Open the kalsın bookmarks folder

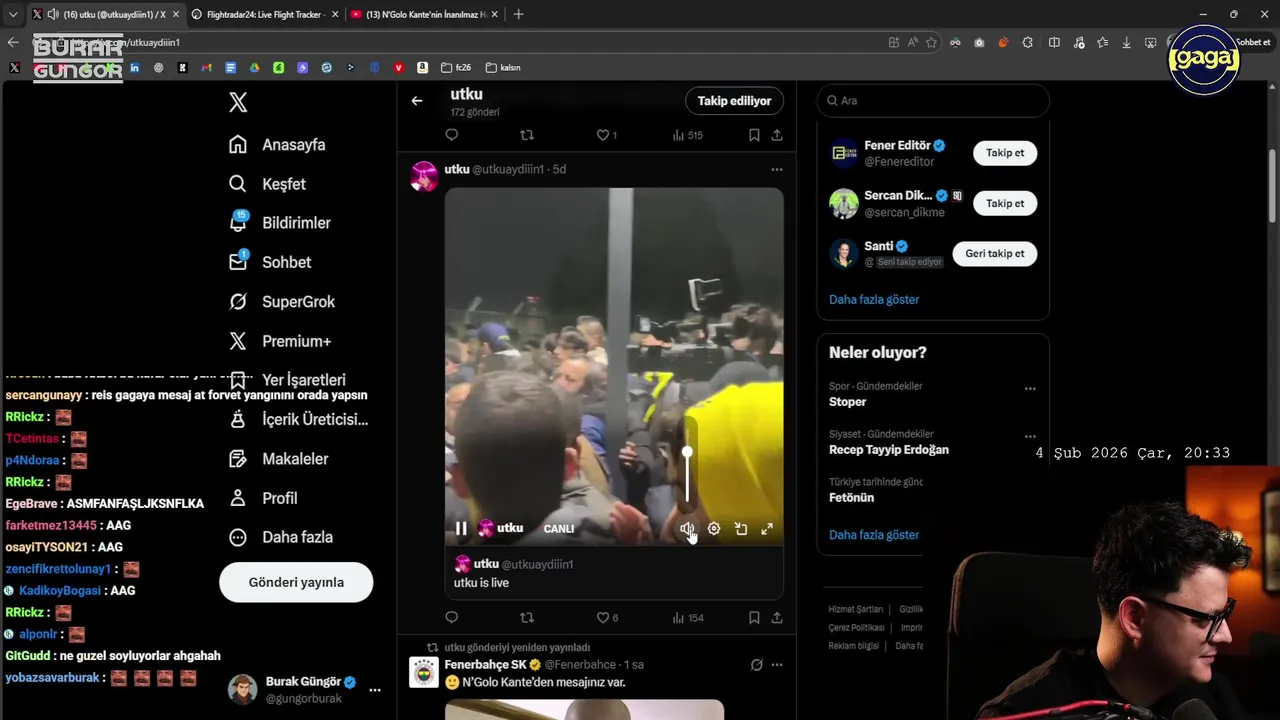pos(503,67)
